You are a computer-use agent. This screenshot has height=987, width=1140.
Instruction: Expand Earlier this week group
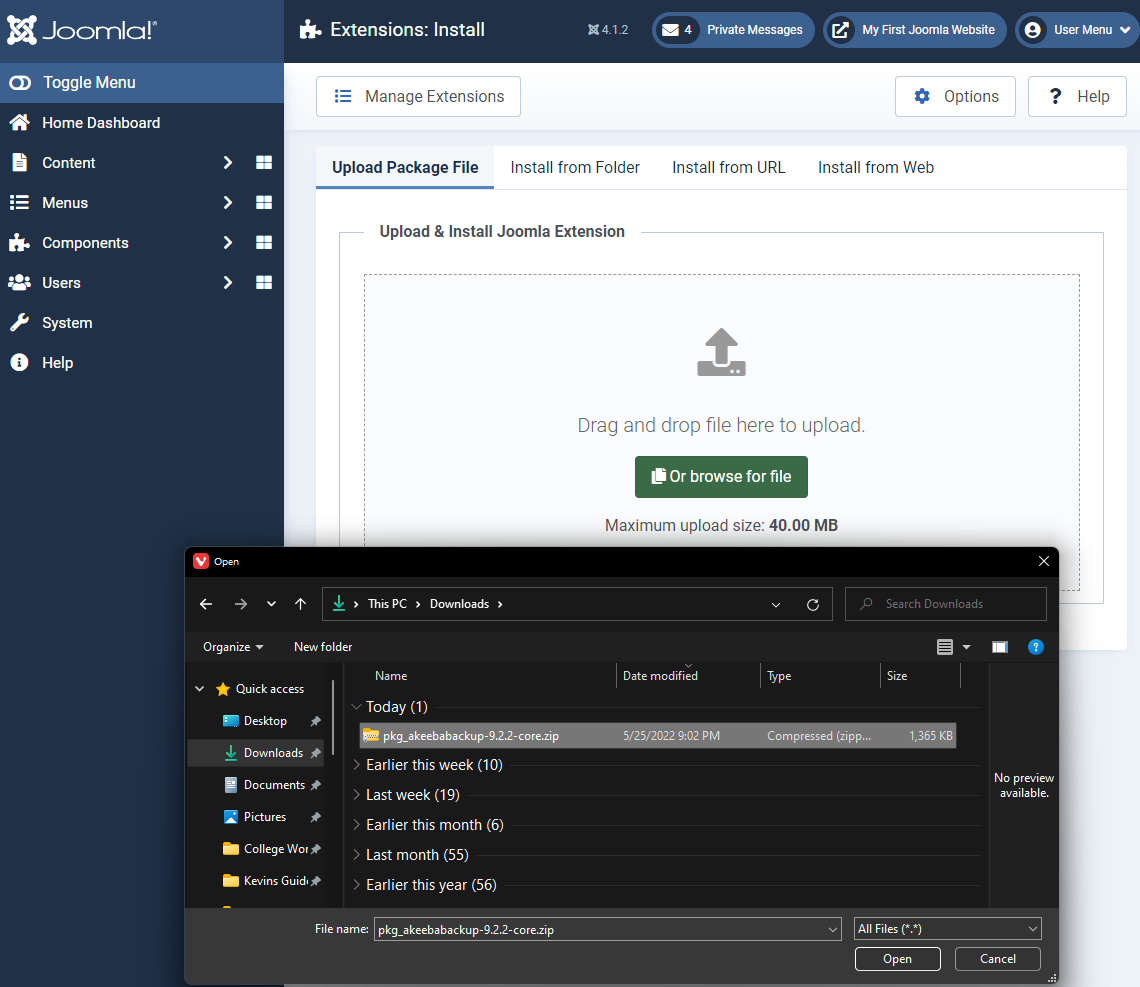[x=356, y=765]
